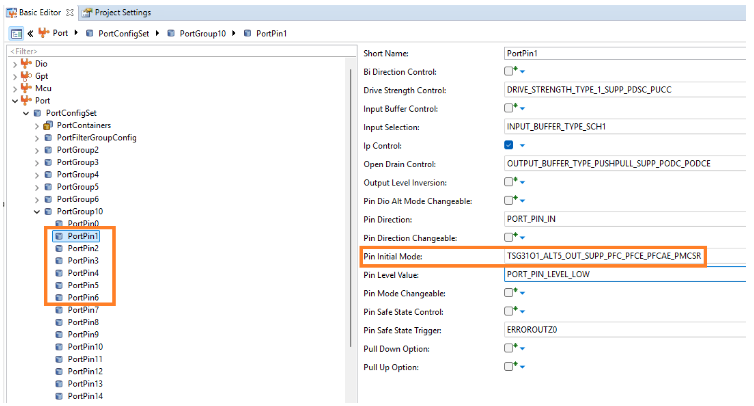This screenshot has height=406, width=754.
Task: Enable the Pull Up Option checkbox
Action: coord(509,367)
